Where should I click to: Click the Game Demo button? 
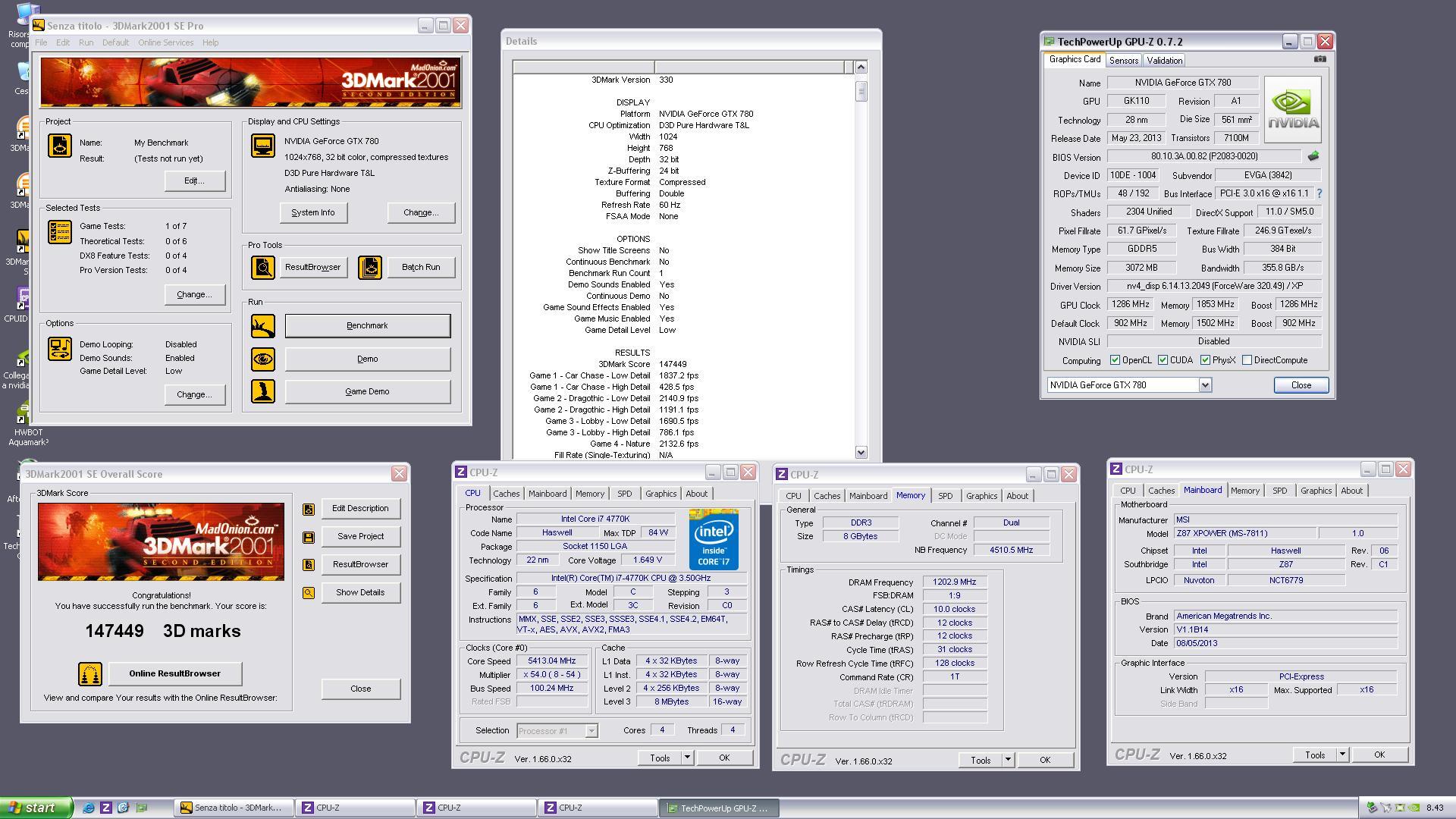coord(367,391)
